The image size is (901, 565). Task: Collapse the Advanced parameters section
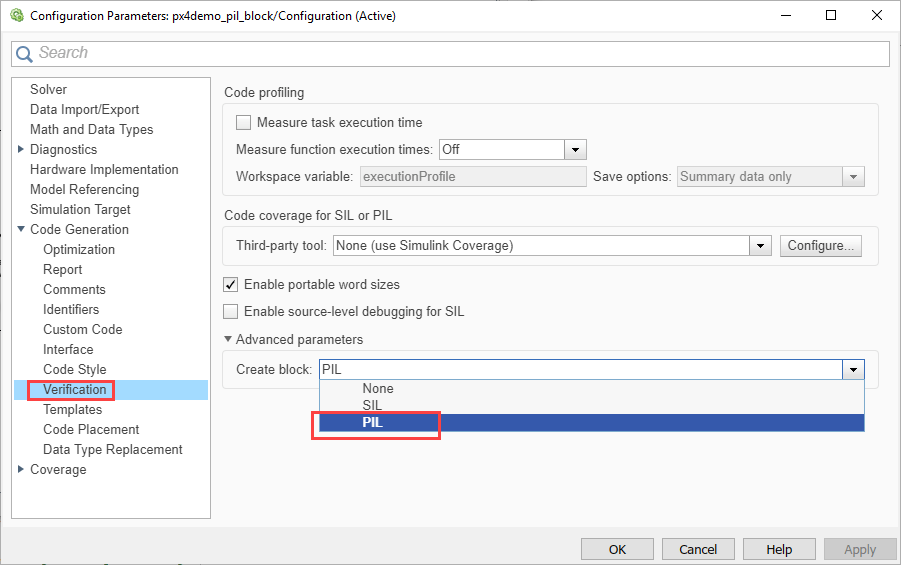point(229,340)
